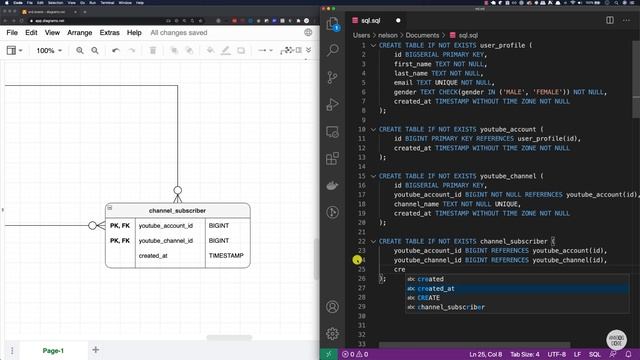Click To Back icon in draw.io toolbar

pyautogui.click(x=189, y=50)
